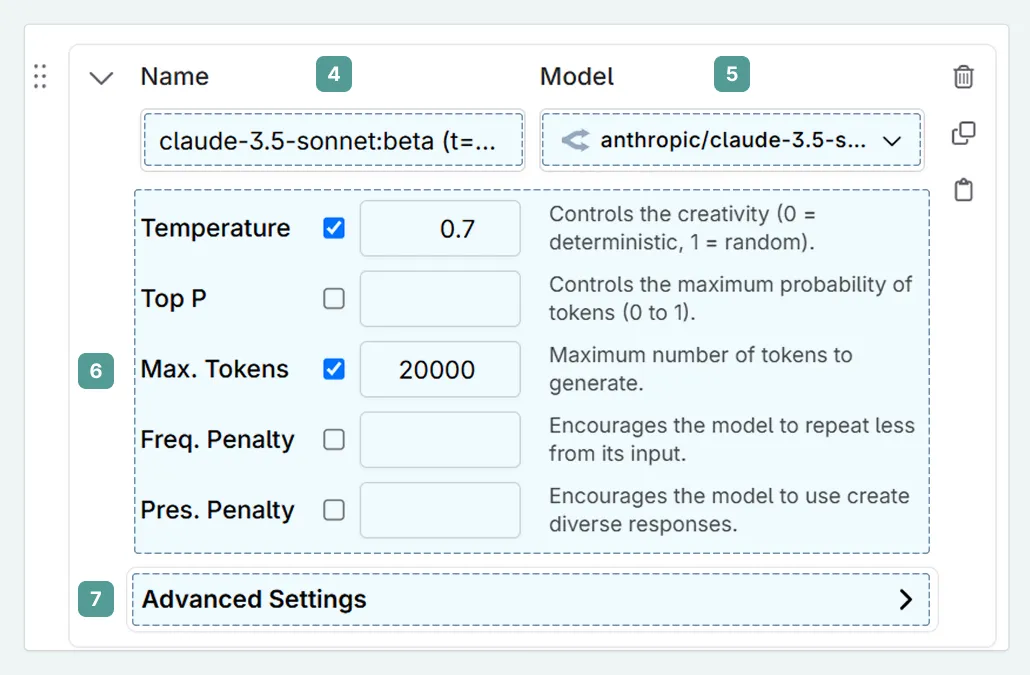Uncheck the Max. Tokens checkbox
Image resolution: width=1030 pixels, height=675 pixels.
[333, 369]
